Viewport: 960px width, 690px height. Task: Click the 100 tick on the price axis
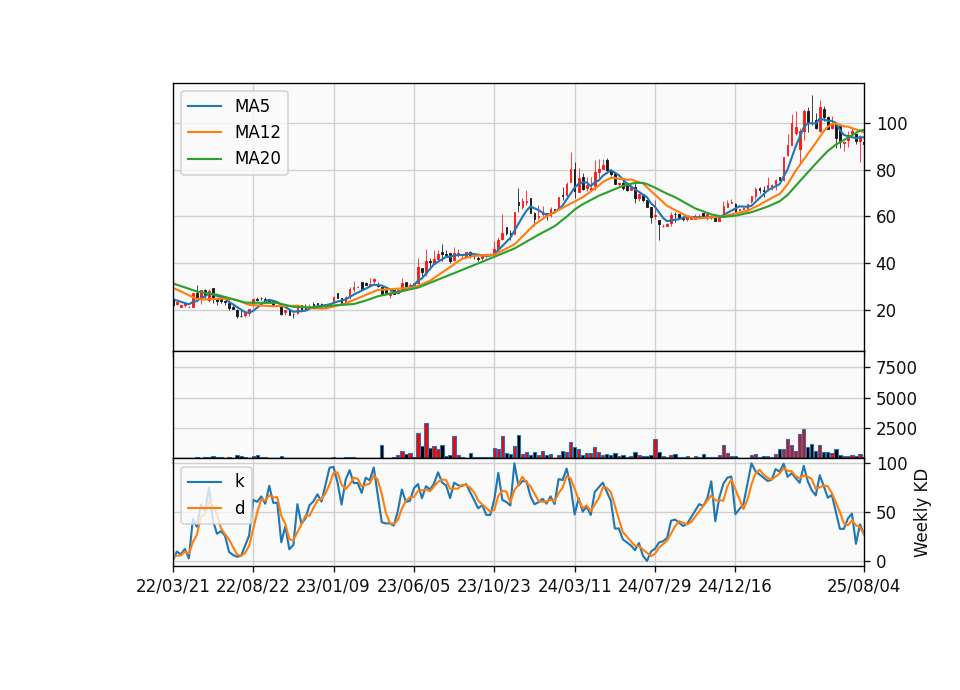[x=892, y=124]
